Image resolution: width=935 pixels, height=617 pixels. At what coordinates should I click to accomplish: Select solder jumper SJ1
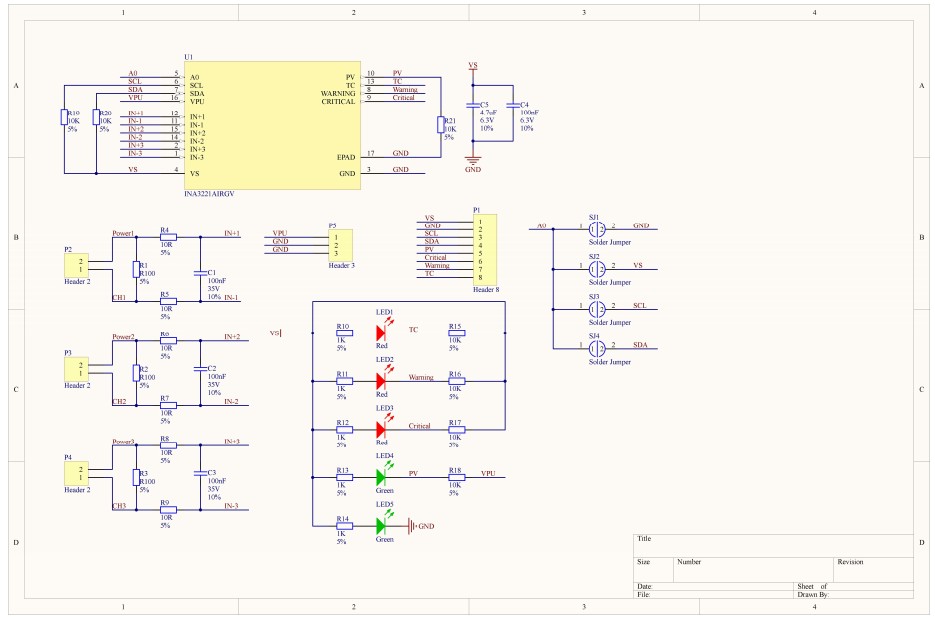coord(595,228)
